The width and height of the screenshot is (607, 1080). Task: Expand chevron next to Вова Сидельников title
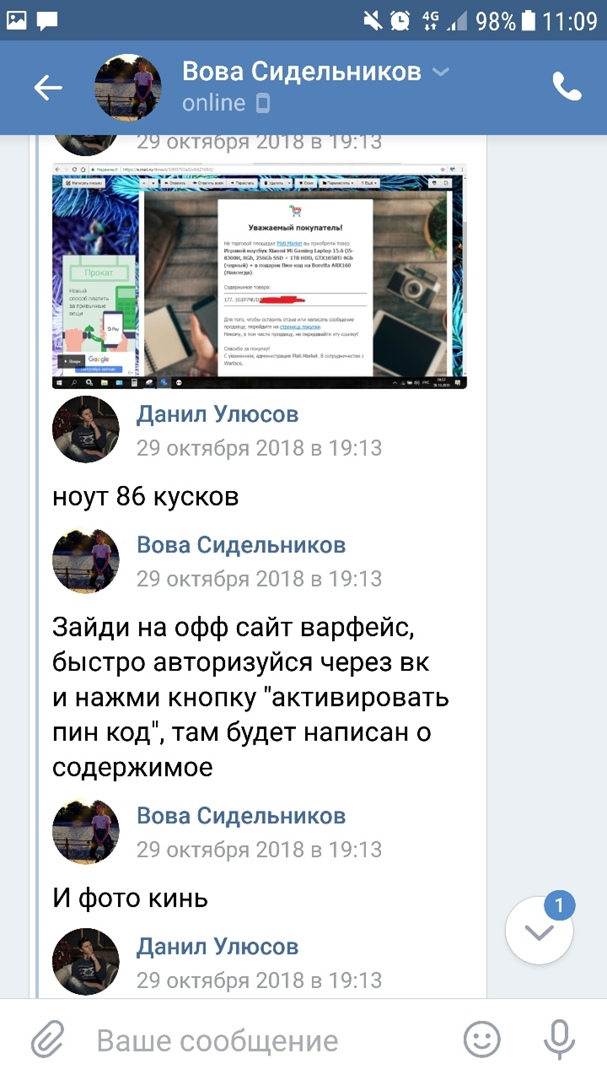click(x=440, y=72)
